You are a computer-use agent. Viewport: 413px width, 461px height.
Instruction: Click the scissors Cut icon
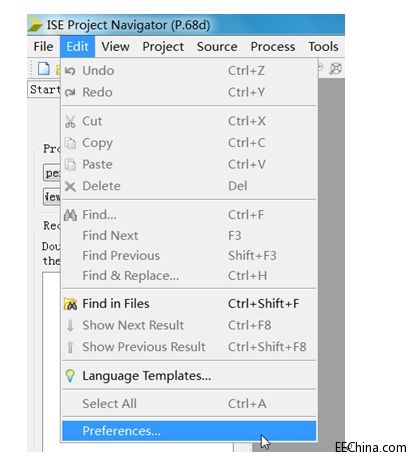70,121
